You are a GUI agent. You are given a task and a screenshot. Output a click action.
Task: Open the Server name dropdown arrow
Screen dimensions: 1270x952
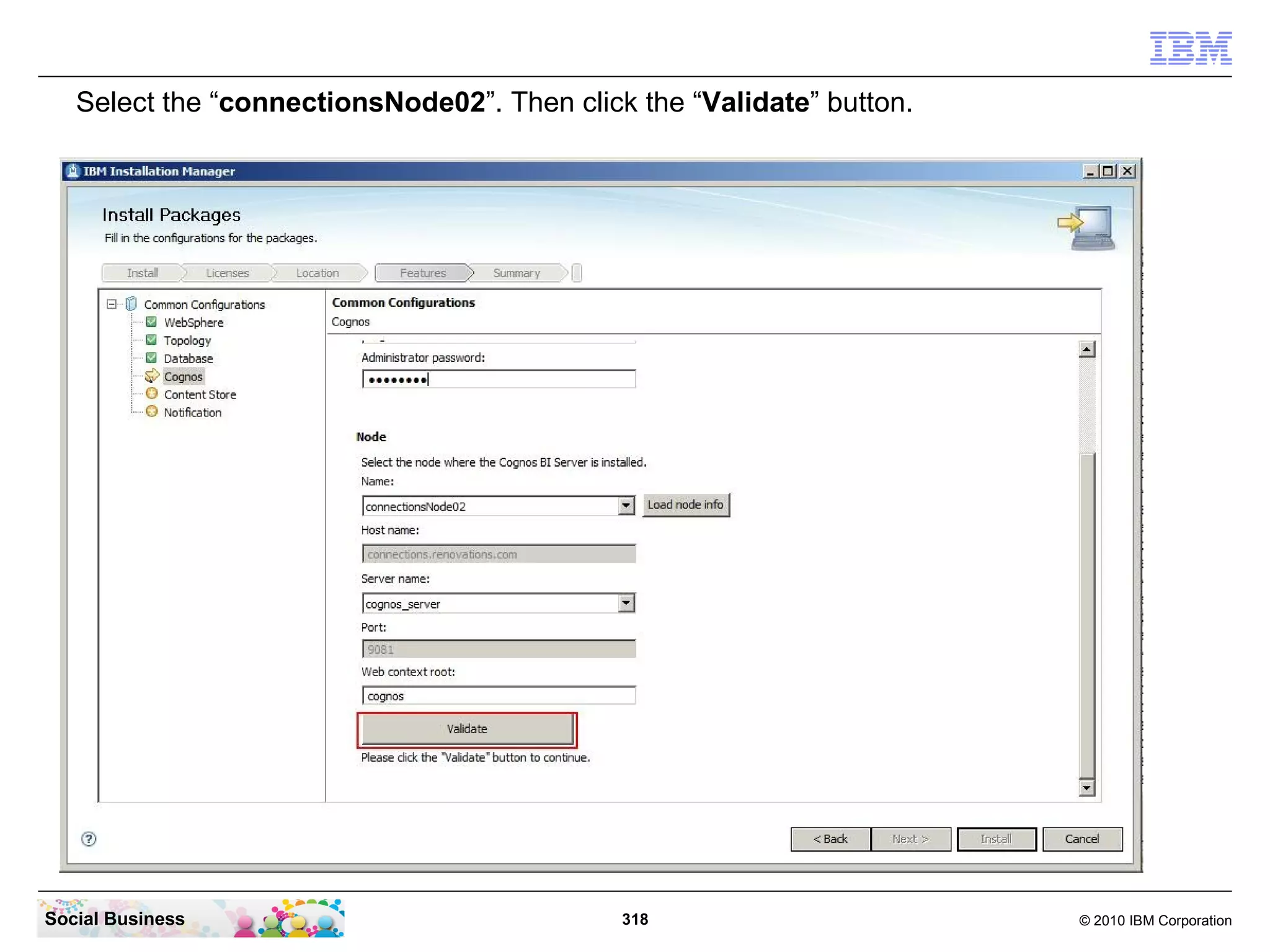point(626,602)
